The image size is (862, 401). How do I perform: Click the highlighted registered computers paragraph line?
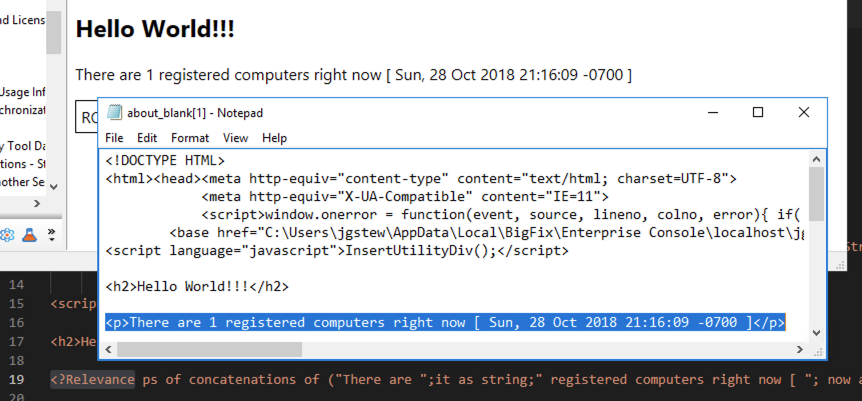445,322
